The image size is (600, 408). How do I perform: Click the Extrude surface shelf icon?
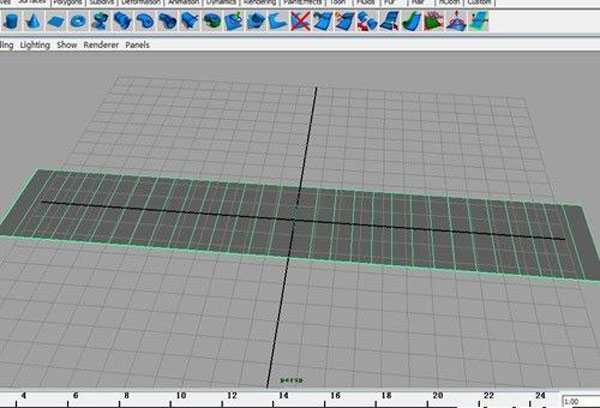tap(167, 21)
